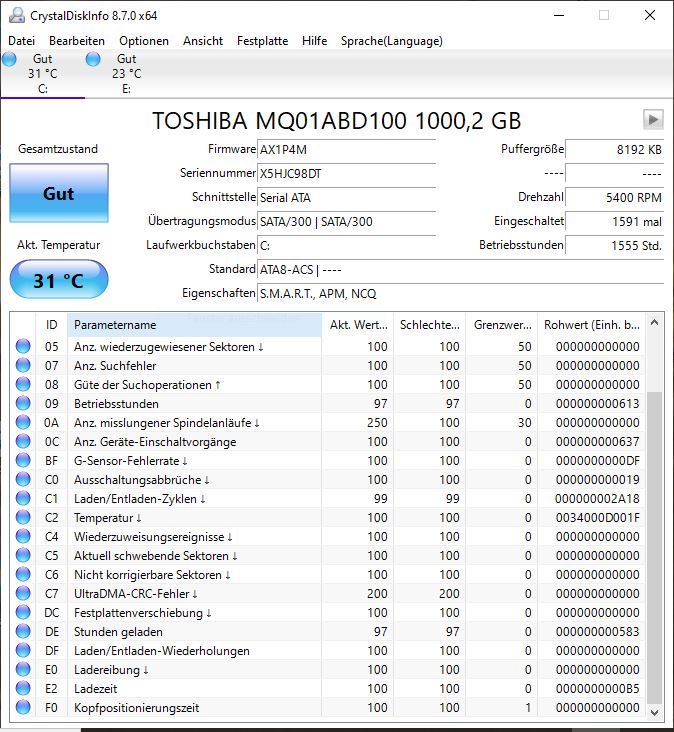
Task: Click the next disk arrow button
Action: point(653,120)
